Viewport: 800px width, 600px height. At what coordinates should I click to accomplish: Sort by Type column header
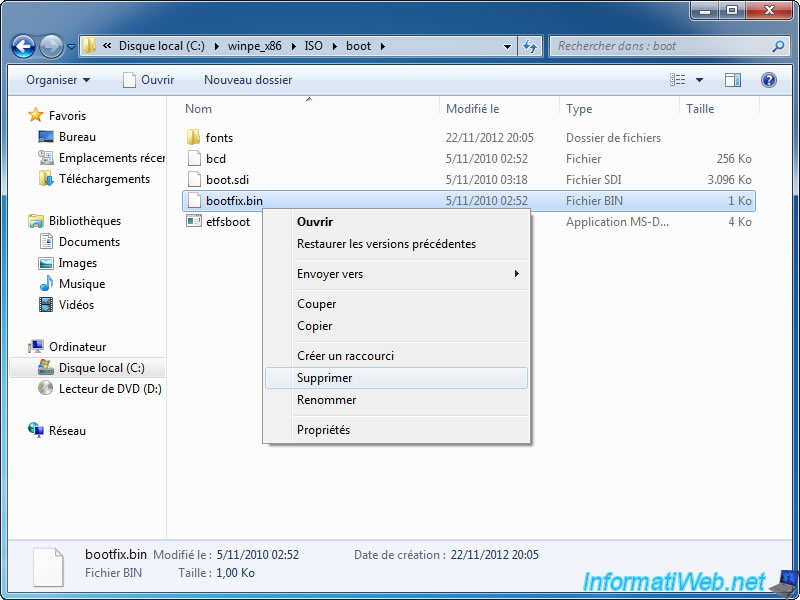[579, 109]
